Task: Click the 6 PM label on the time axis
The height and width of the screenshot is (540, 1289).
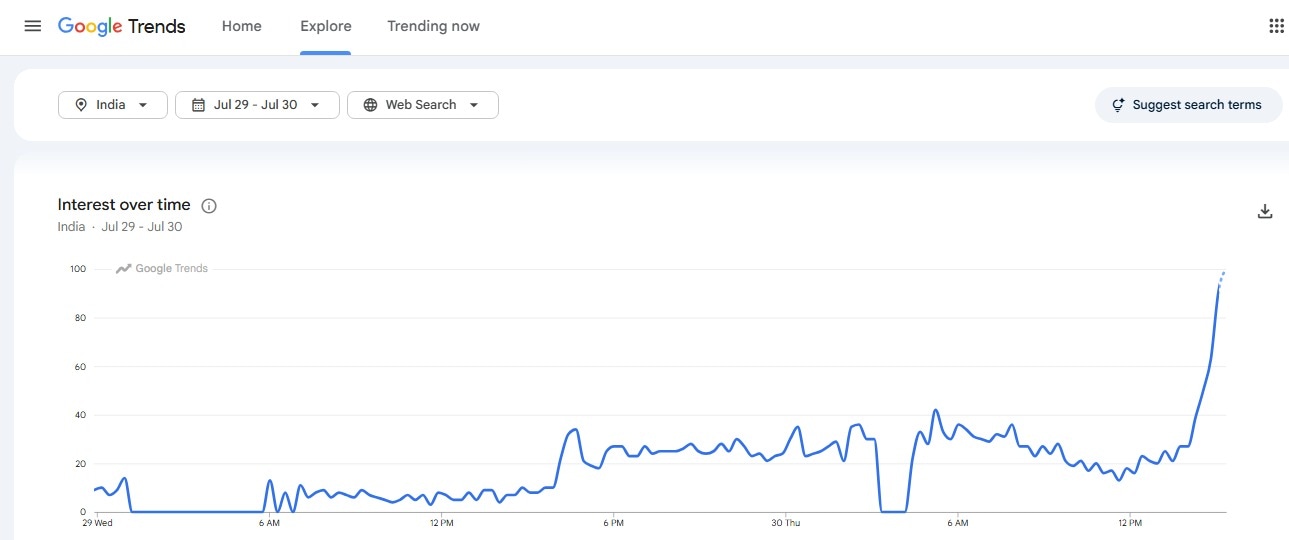Action: pos(614,523)
